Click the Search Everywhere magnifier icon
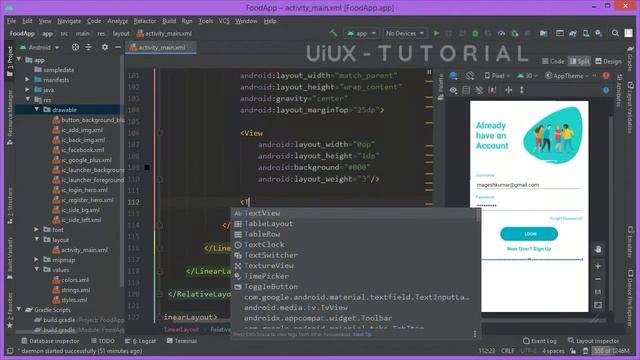The height and width of the screenshot is (360, 640). point(615,33)
